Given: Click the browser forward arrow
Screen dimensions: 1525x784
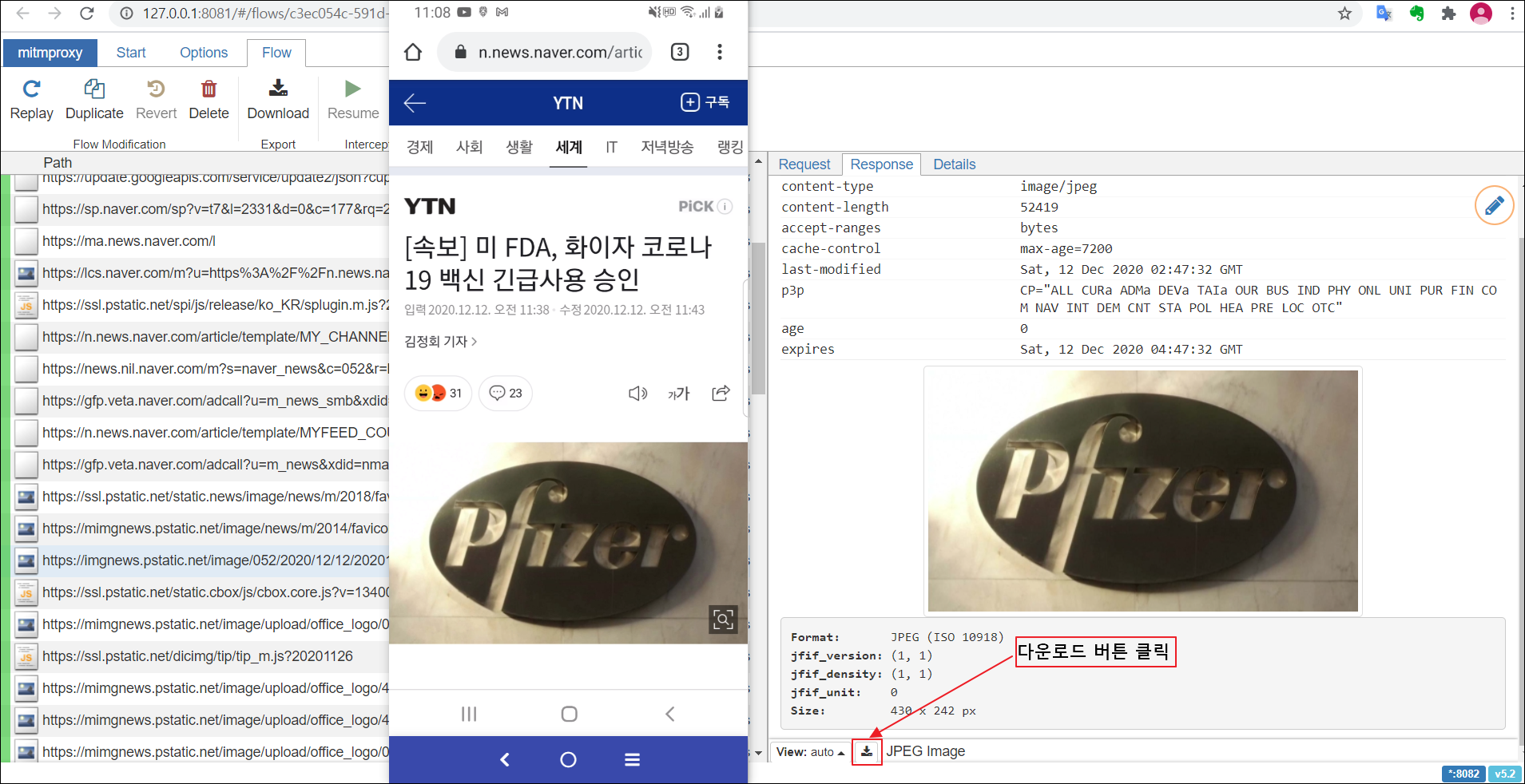Looking at the screenshot, I should [54, 13].
